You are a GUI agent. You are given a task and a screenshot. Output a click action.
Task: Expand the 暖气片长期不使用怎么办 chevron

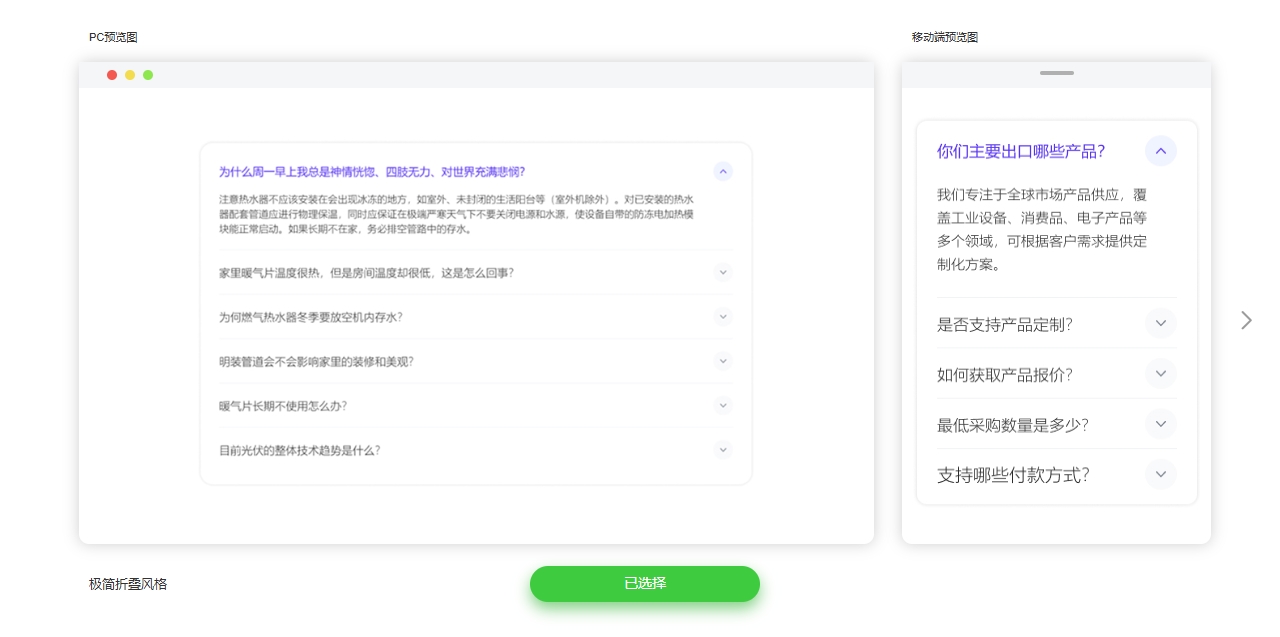(x=723, y=405)
